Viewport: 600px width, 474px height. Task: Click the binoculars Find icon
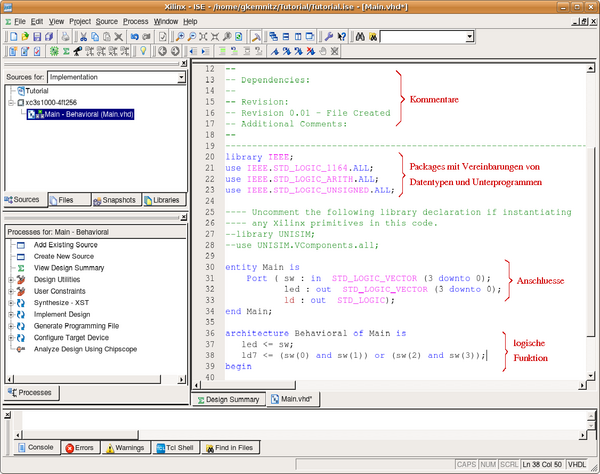click(360, 37)
